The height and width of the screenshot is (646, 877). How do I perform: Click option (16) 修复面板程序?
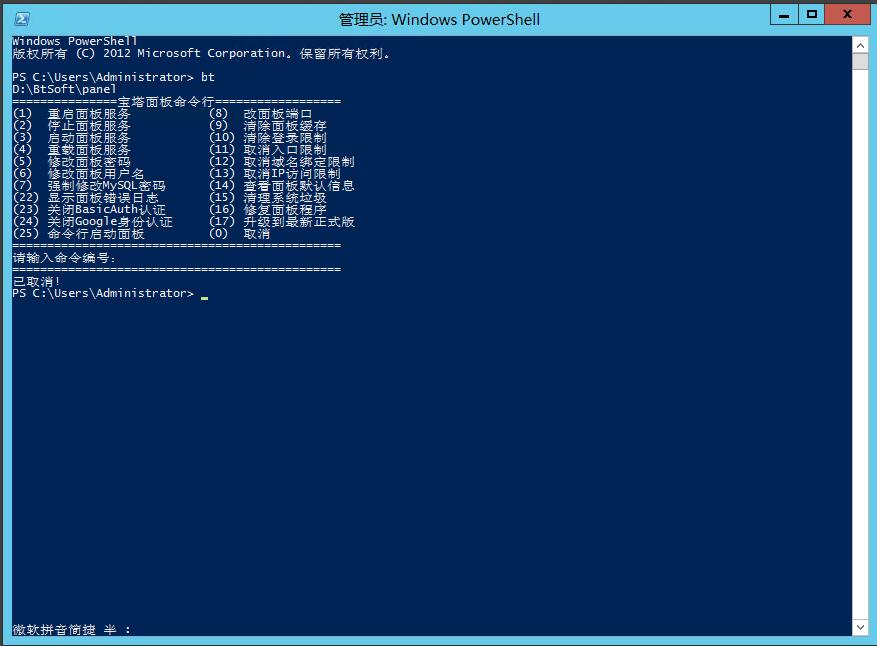(268, 210)
